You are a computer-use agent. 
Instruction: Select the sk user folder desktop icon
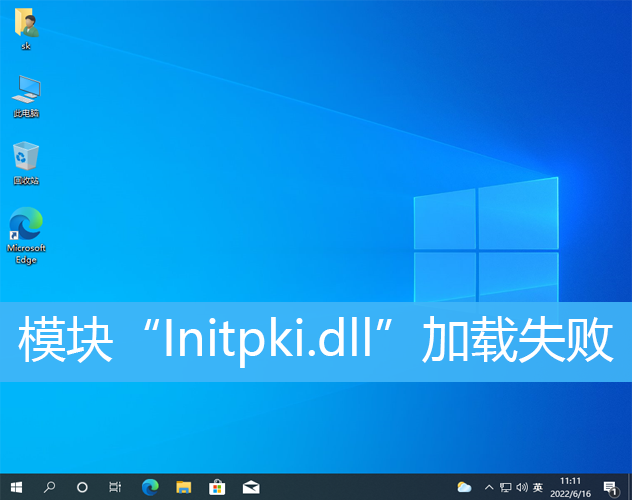26,26
